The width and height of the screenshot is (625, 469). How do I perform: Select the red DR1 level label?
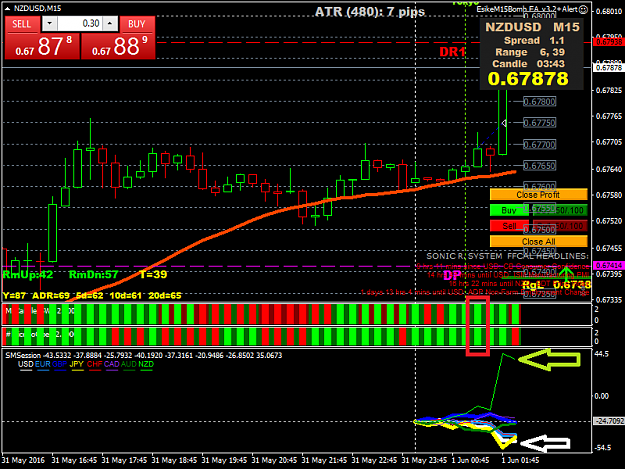click(452, 52)
